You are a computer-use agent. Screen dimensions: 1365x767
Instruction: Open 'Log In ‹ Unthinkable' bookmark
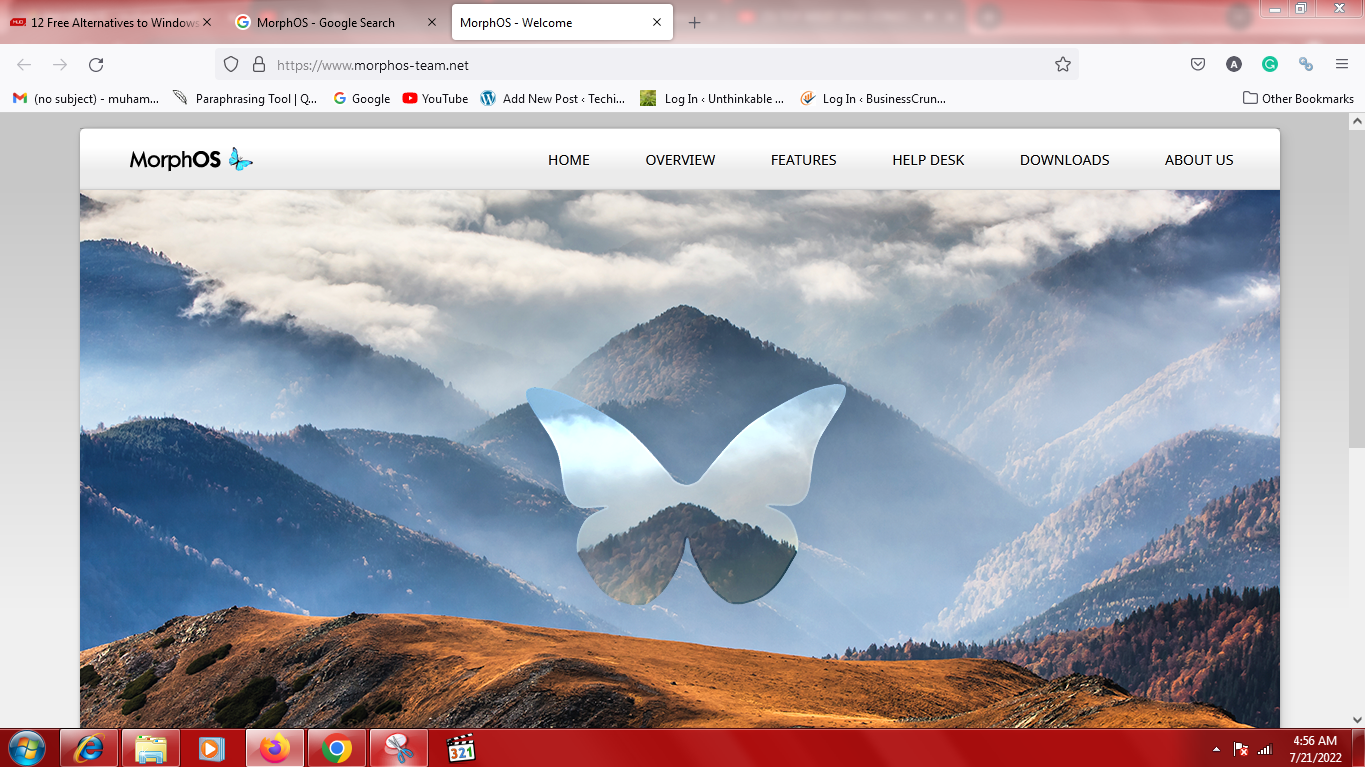pos(713,98)
